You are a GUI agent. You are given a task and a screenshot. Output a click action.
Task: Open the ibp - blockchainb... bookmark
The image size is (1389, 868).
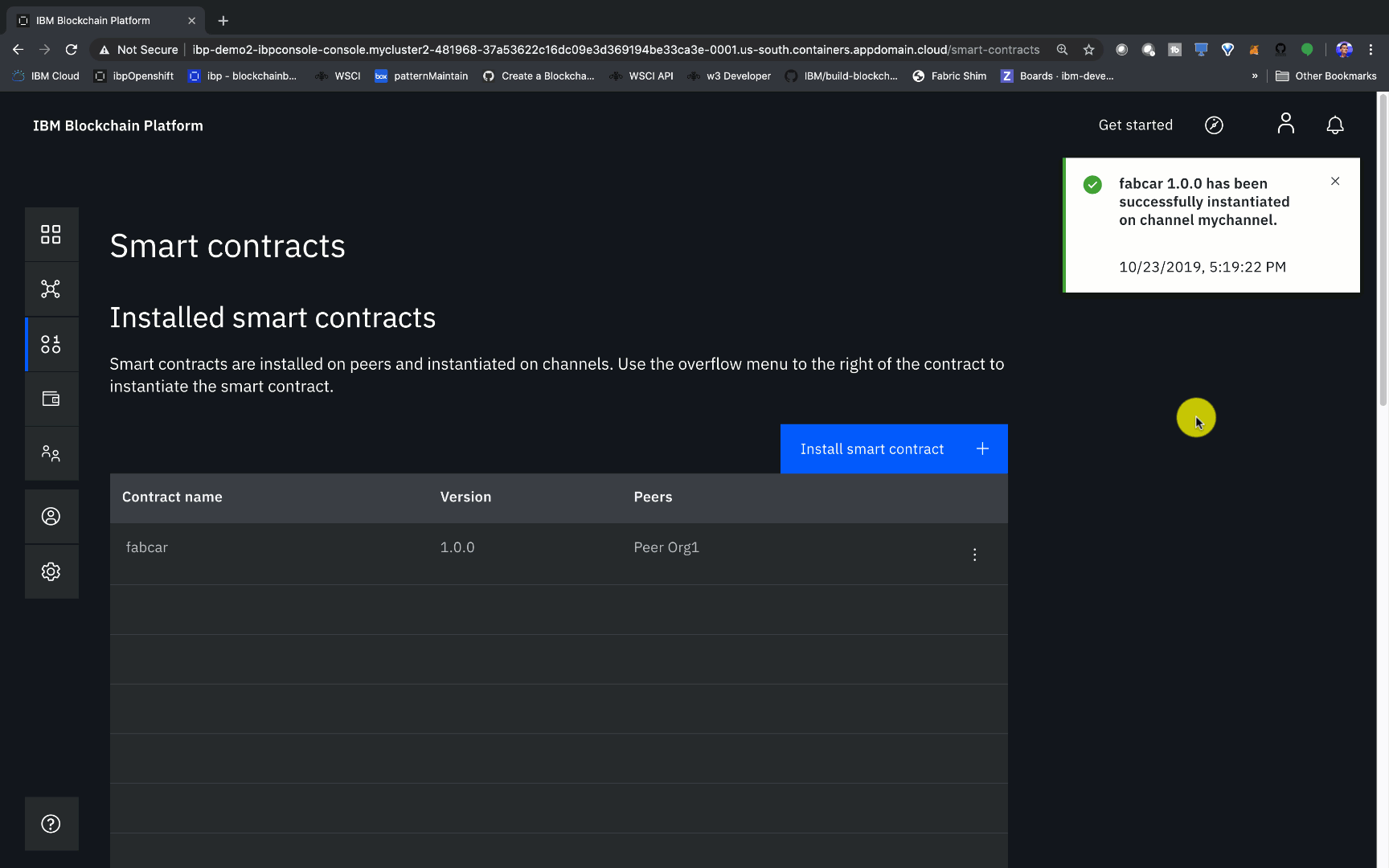coord(242,76)
